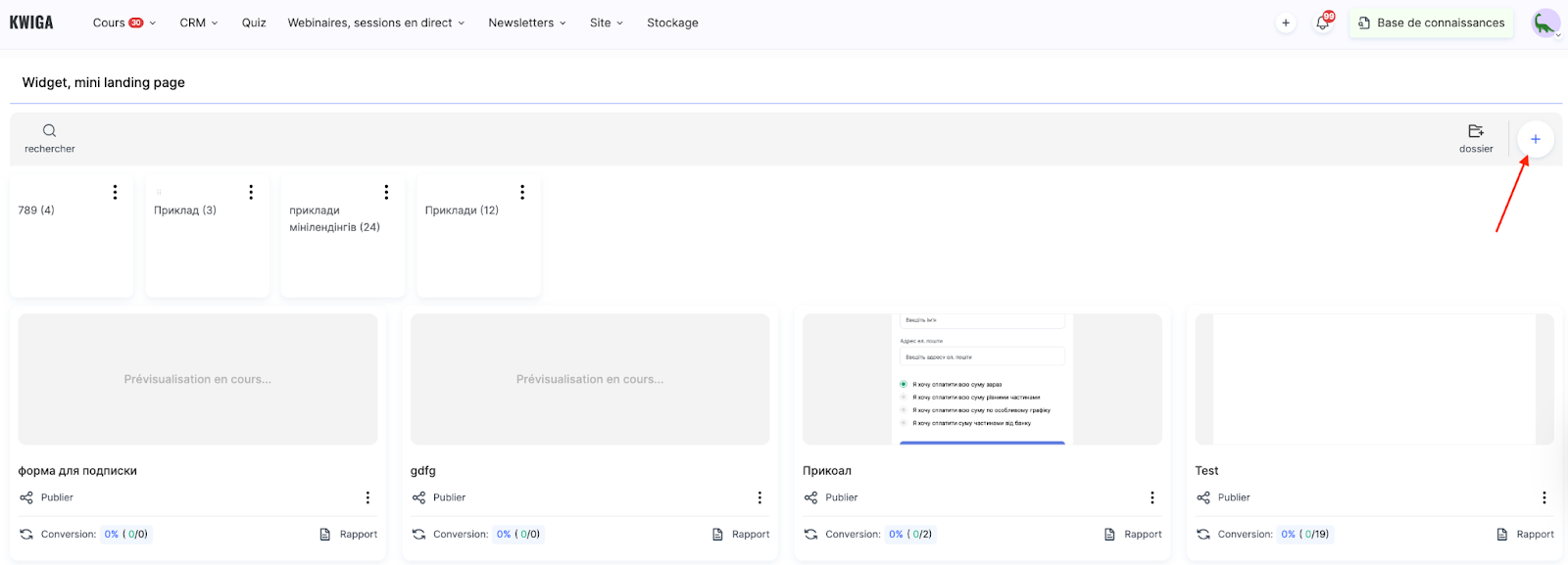Click the blue plus button to add widget
This screenshot has width=1568, height=565.
[x=1535, y=139]
